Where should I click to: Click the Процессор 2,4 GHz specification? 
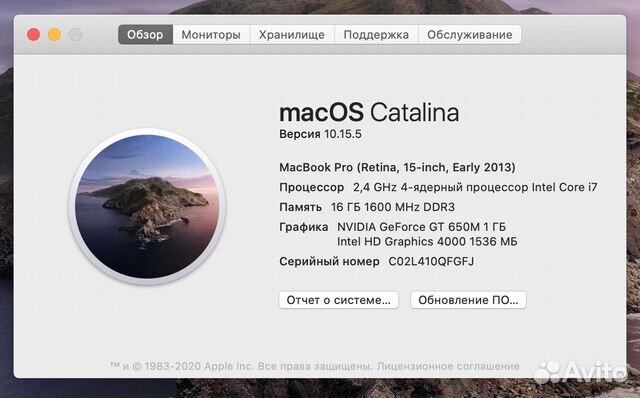point(438,187)
